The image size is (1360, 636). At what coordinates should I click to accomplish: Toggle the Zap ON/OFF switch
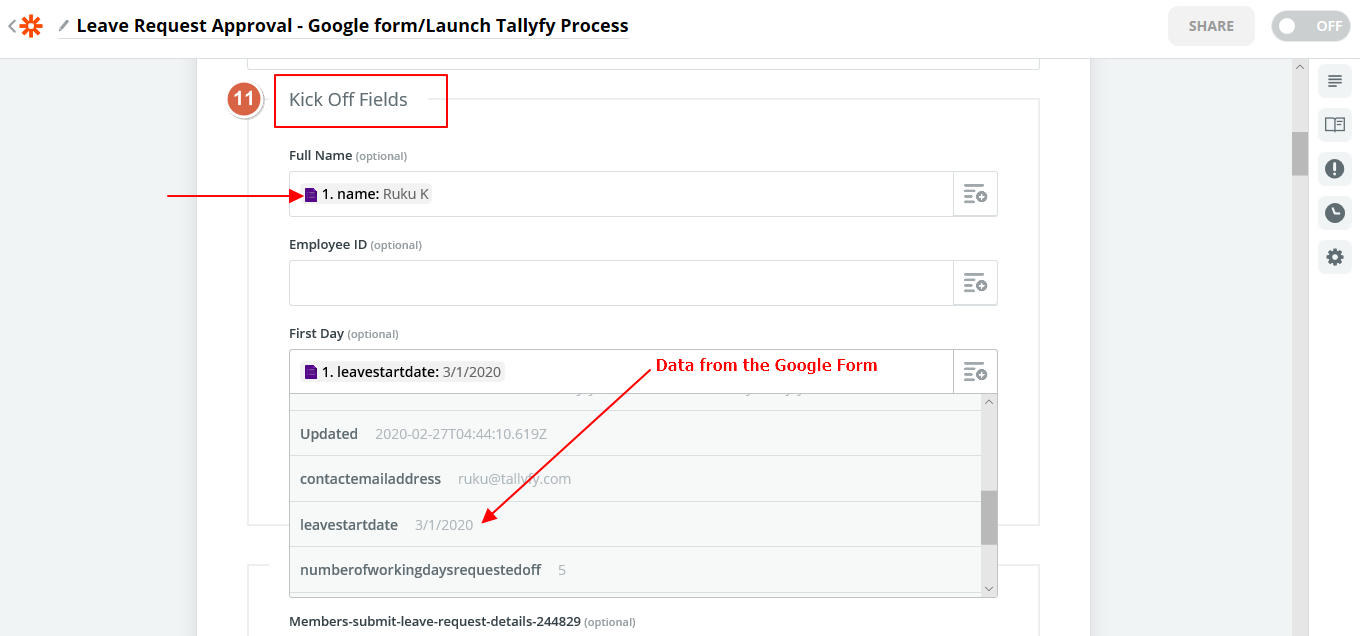tap(1311, 26)
